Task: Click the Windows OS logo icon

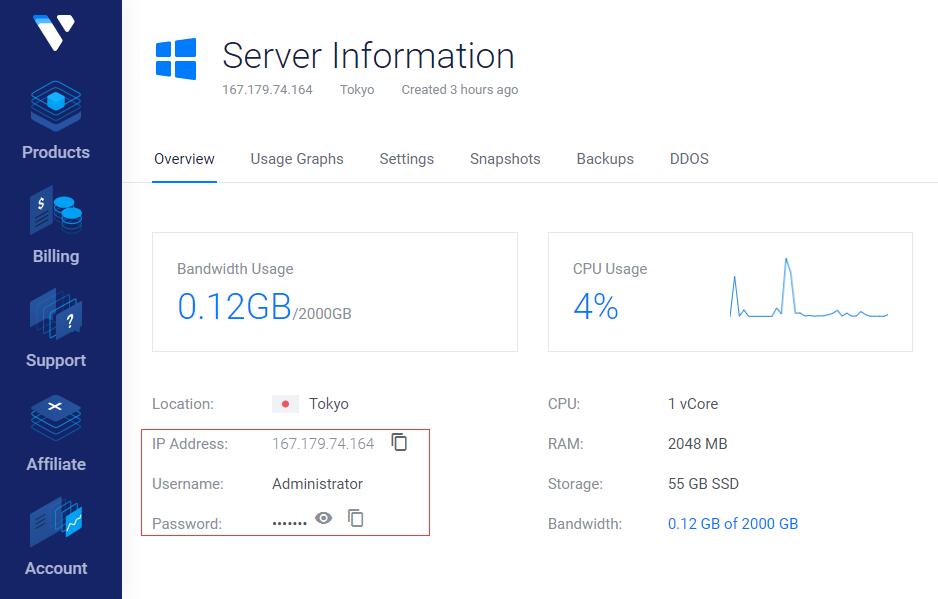Action: click(x=176, y=59)
